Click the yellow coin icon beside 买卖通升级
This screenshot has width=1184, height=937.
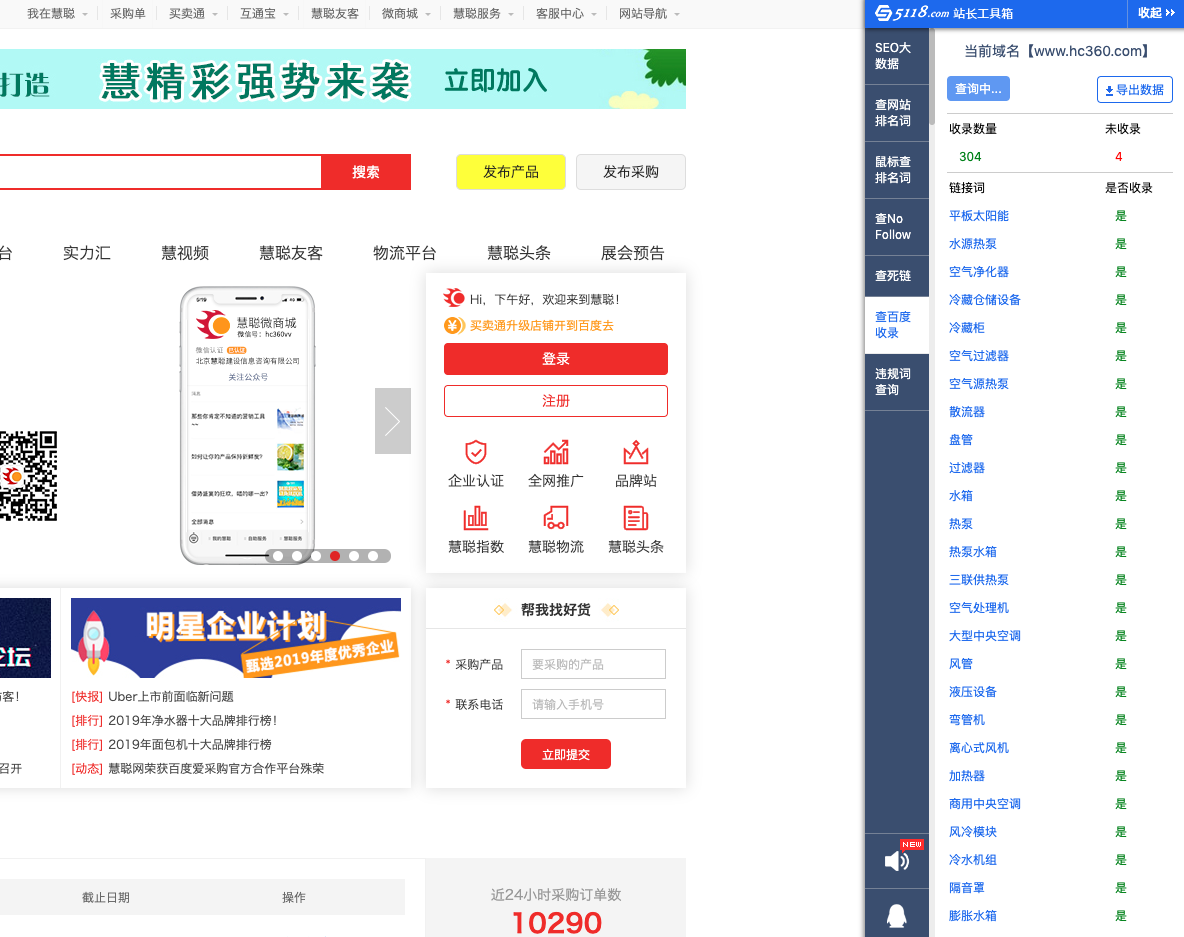click(453, 325)
